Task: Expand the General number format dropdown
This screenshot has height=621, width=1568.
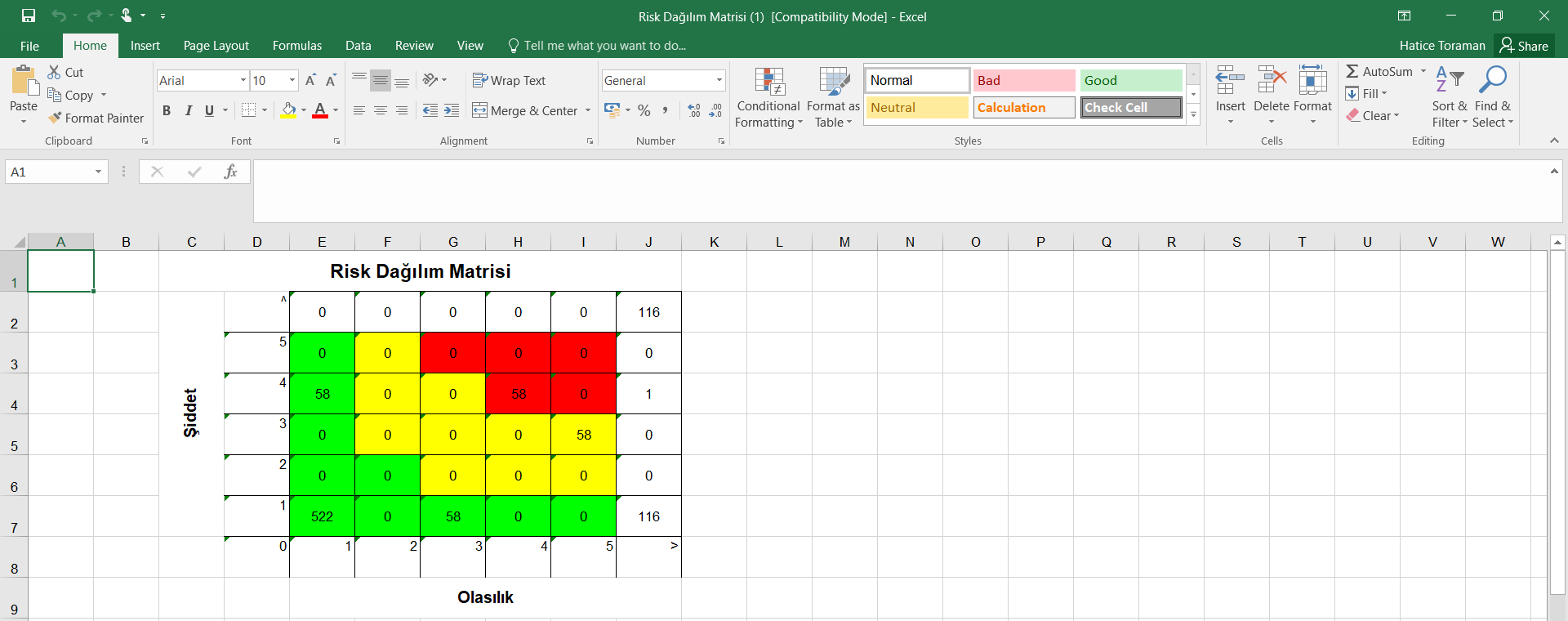Action: point(719,80)
